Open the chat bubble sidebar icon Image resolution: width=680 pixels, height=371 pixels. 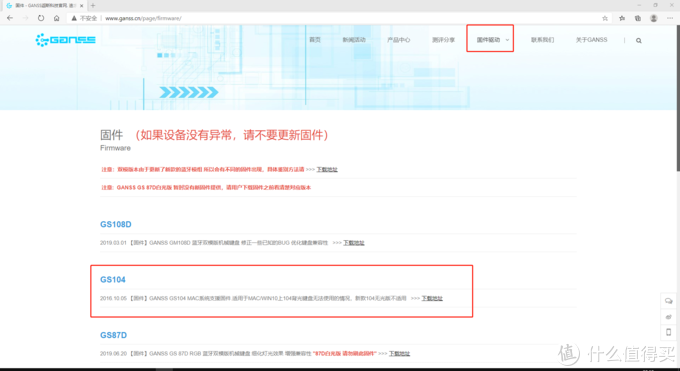click(x=668, y=301)
